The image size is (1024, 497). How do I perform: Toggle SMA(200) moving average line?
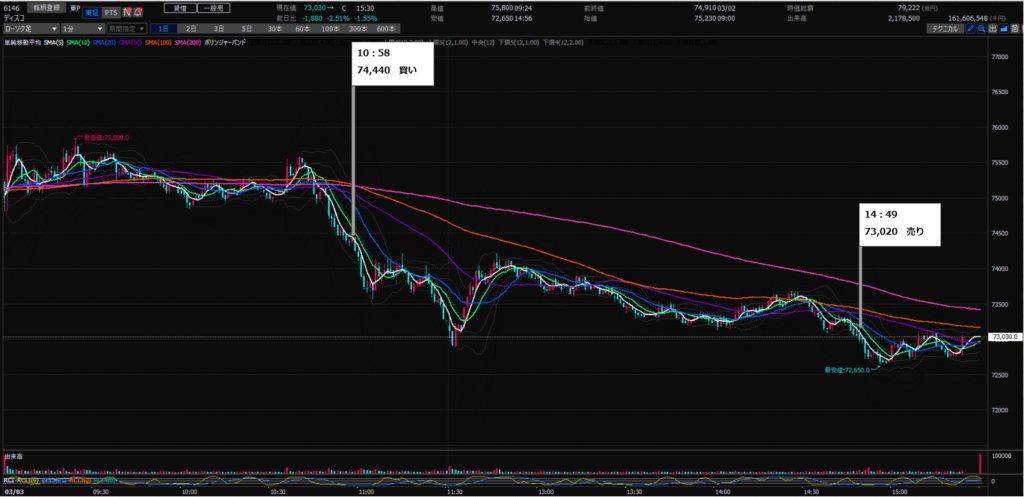[x=188, y=43]
